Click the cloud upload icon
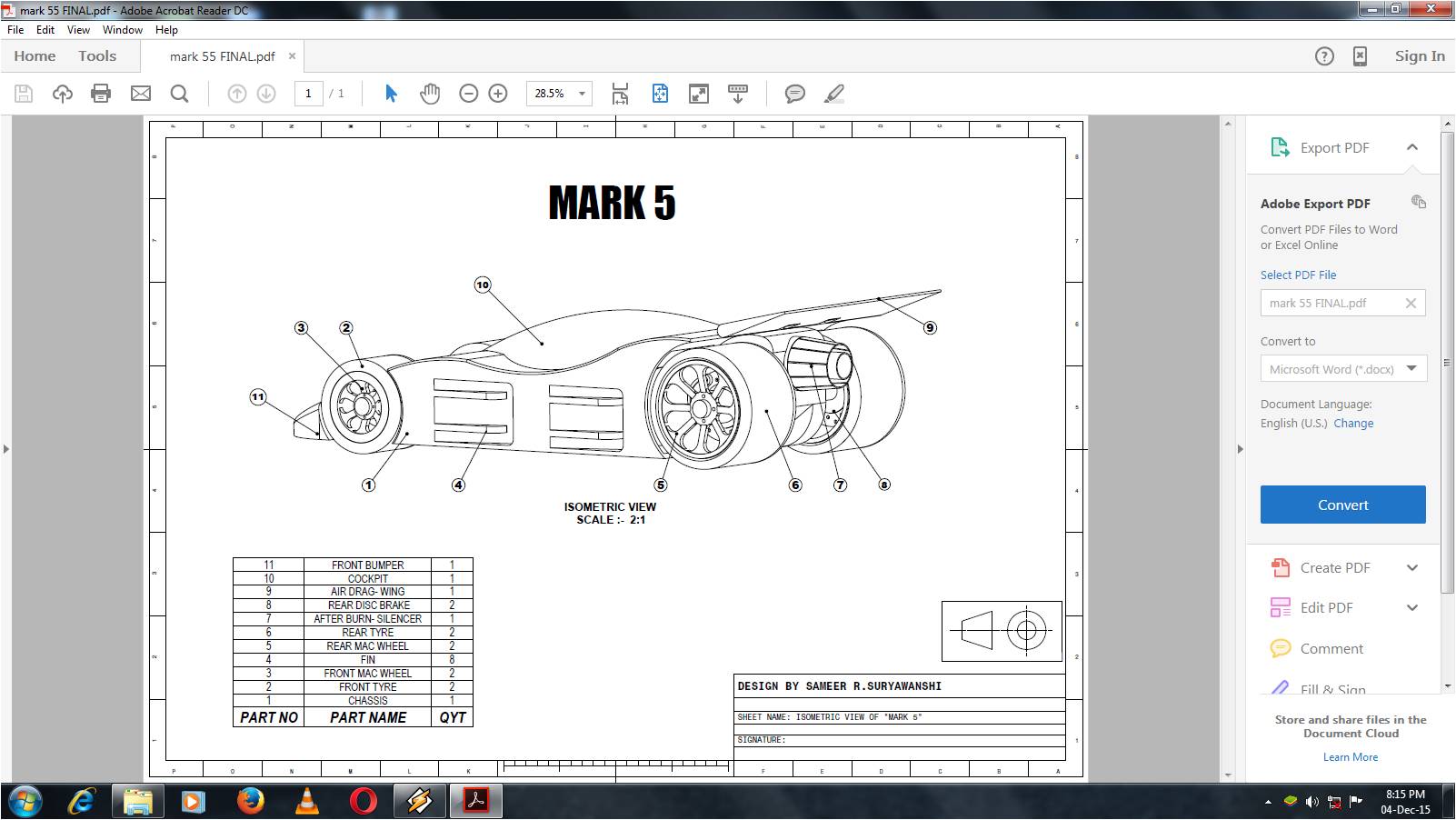Viewport: 1456px width, 820px height. 62,93
